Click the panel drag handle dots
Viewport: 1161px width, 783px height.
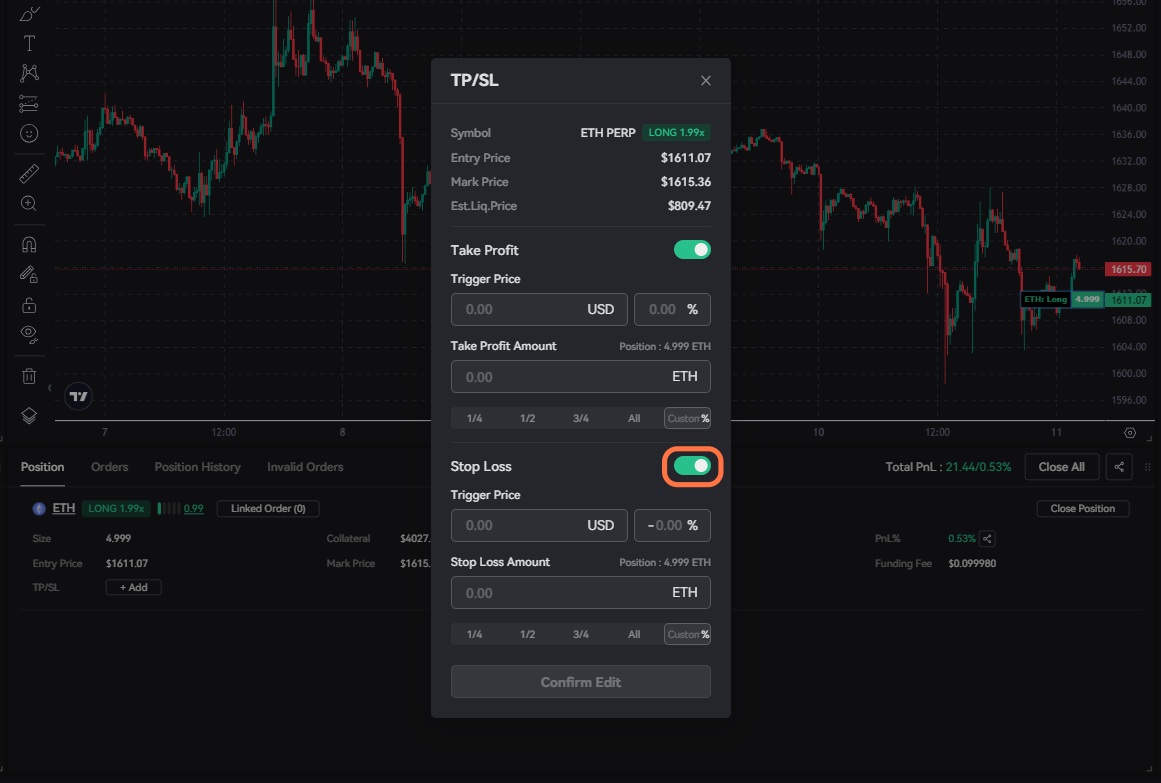click(1148, 467)
